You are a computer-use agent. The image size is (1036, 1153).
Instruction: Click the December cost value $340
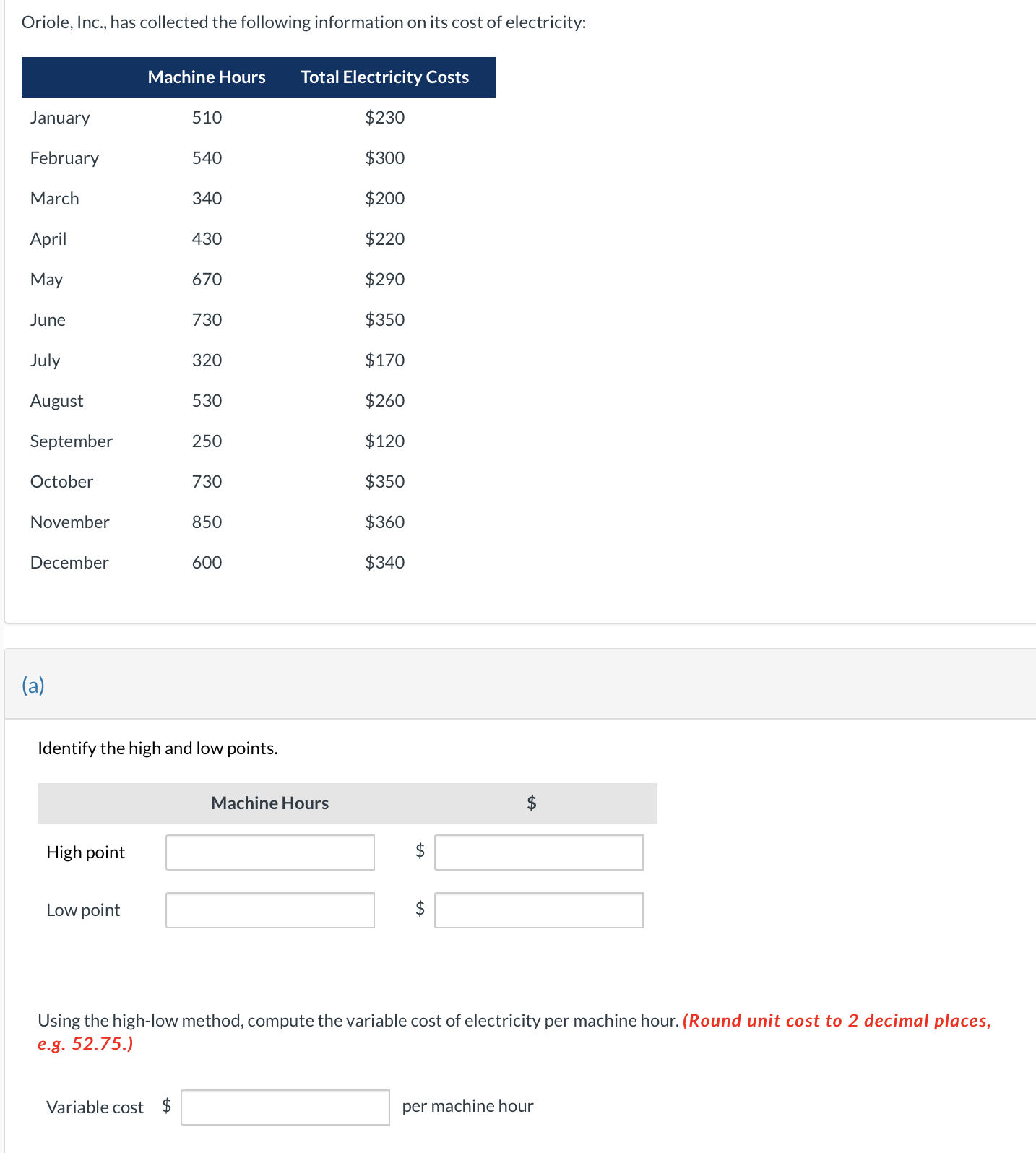[384, 562]
